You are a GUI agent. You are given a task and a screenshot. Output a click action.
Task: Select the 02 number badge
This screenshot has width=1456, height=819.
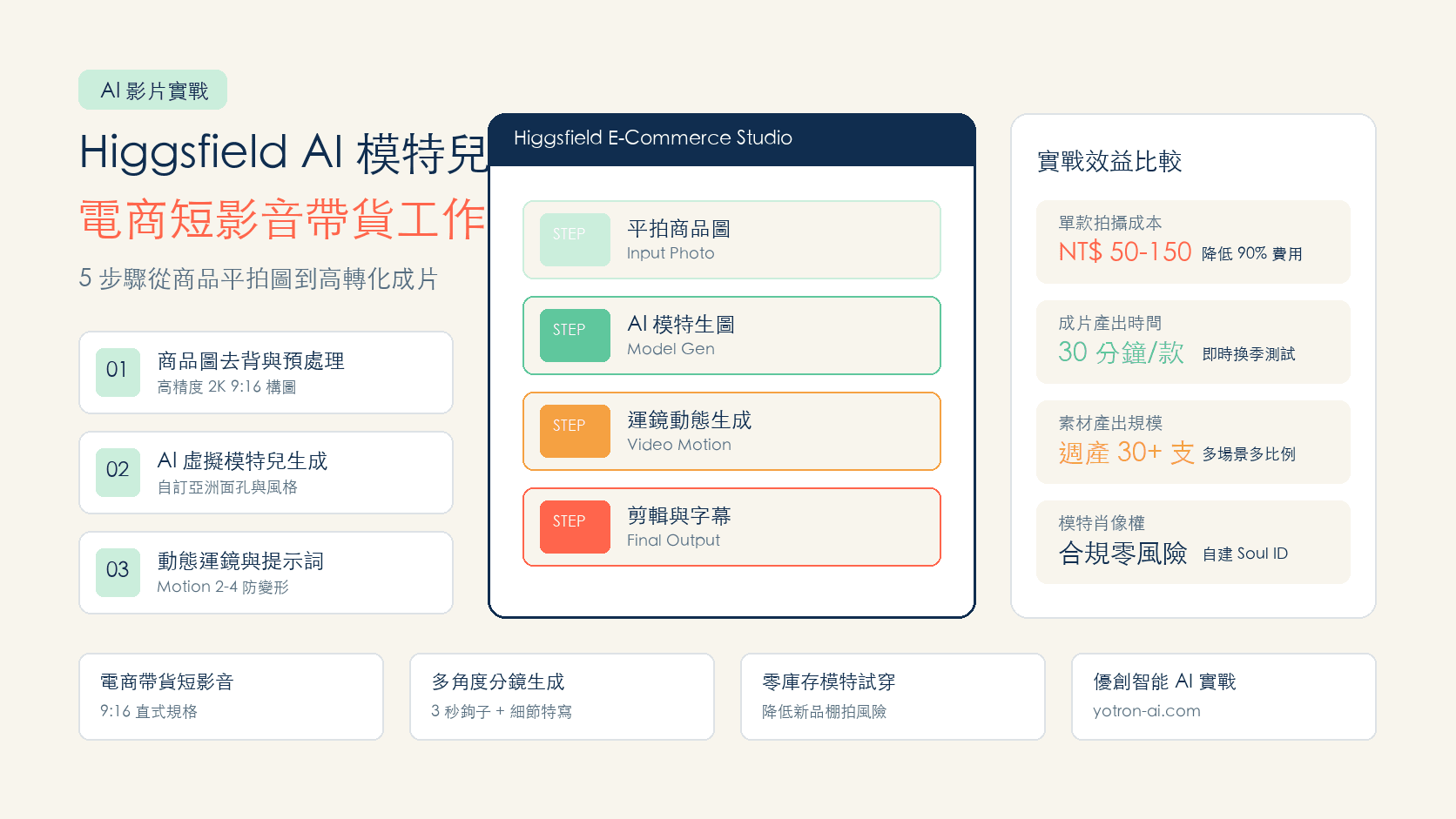coord(118,473)
